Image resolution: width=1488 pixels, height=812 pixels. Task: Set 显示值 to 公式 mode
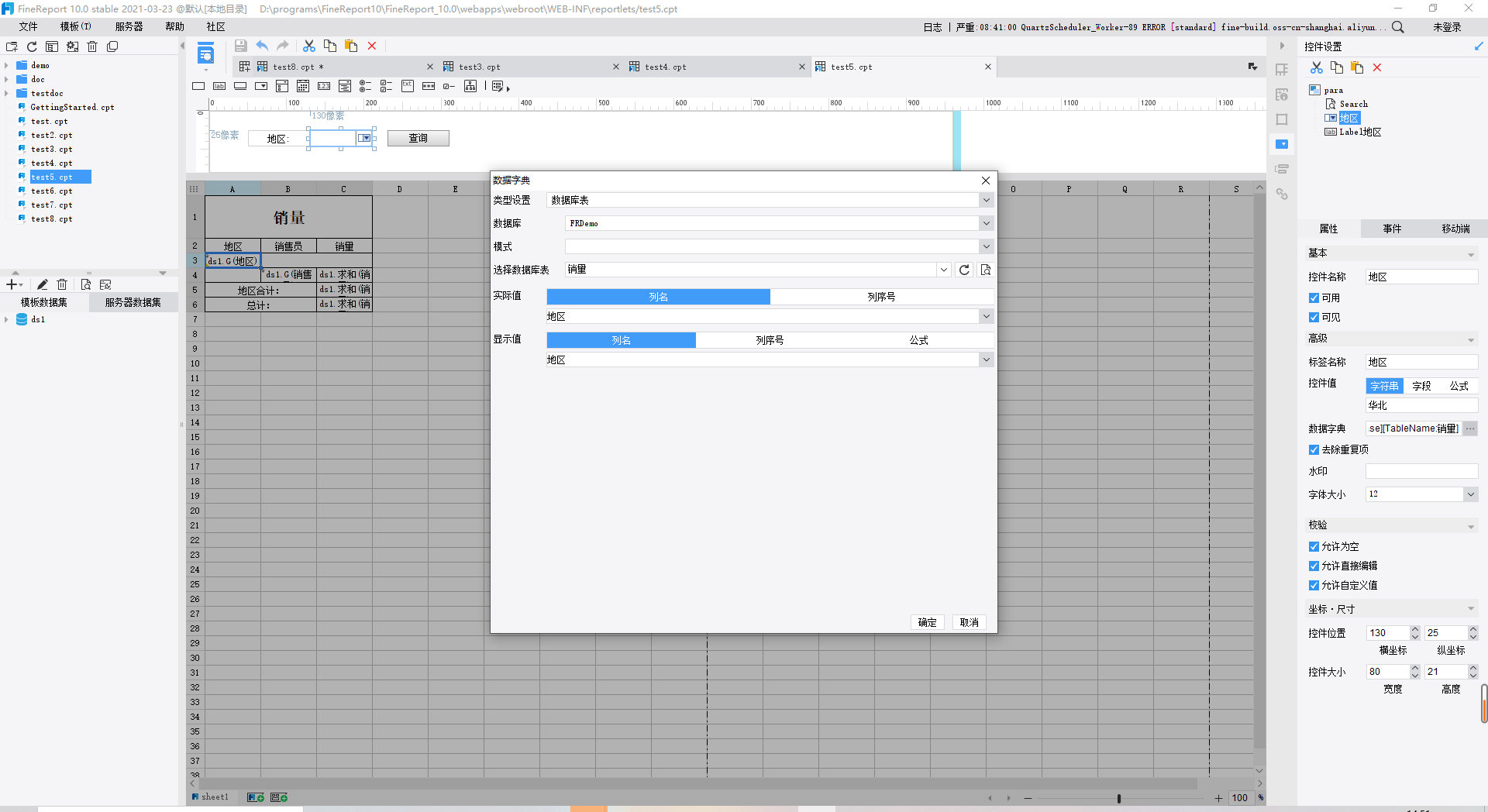click(x=918, y=340)
